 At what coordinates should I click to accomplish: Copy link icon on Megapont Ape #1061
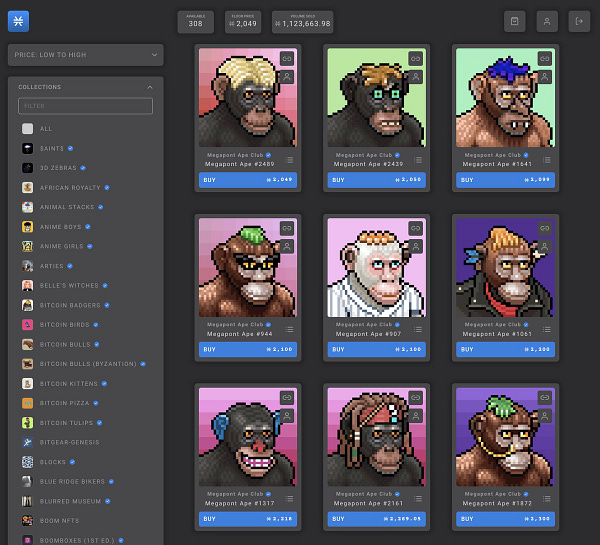[545, 228]
